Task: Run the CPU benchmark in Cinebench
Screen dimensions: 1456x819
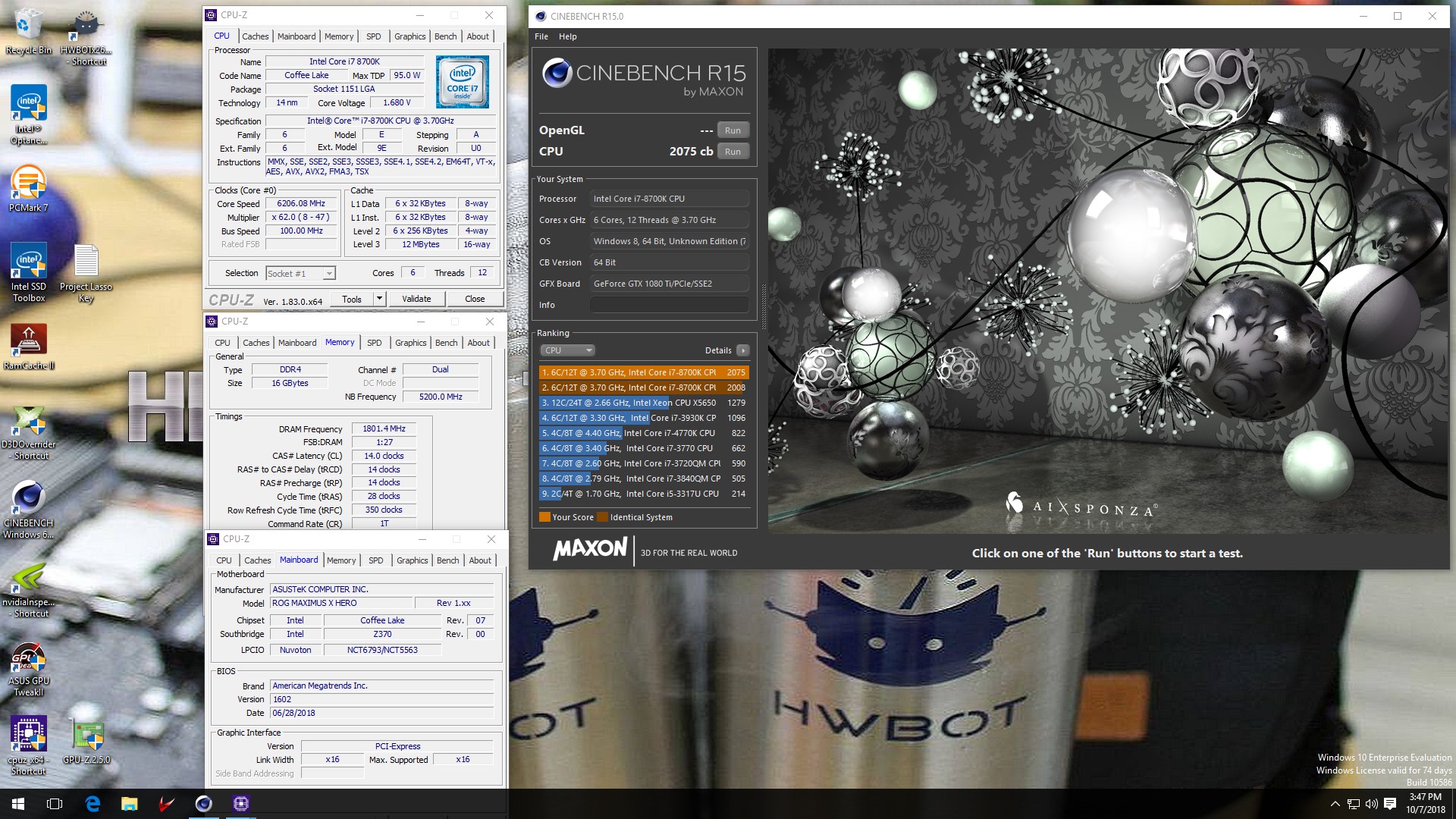Action: 733,152
